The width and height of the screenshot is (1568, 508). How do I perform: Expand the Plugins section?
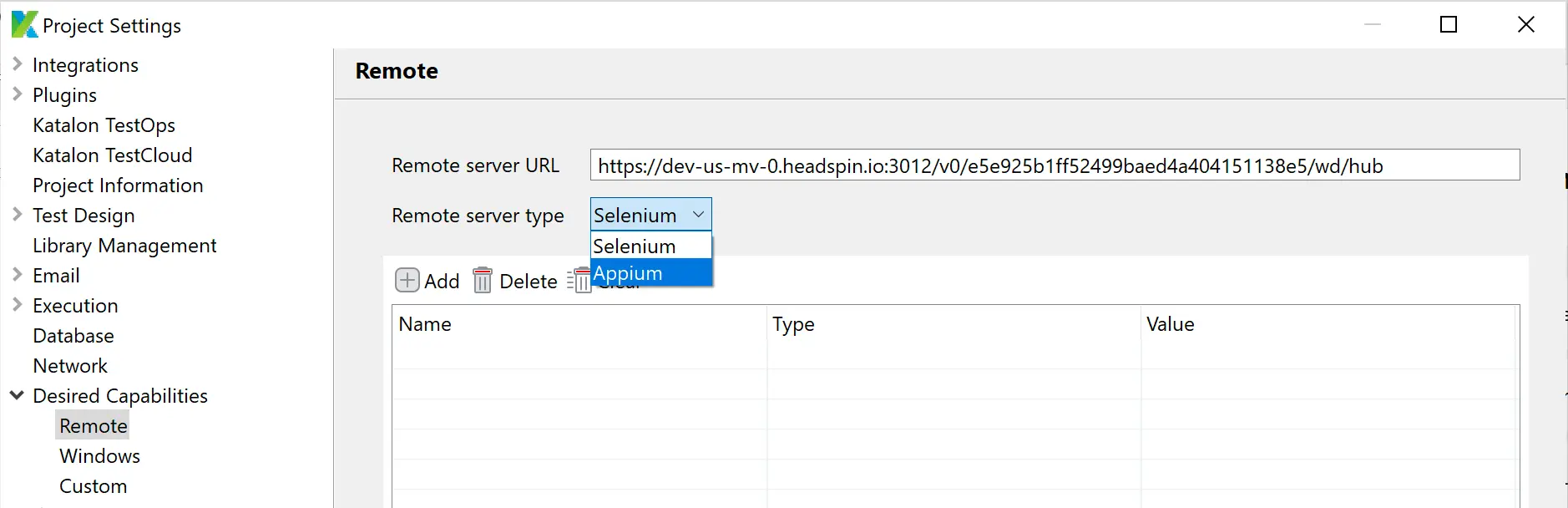click(17, 94)
